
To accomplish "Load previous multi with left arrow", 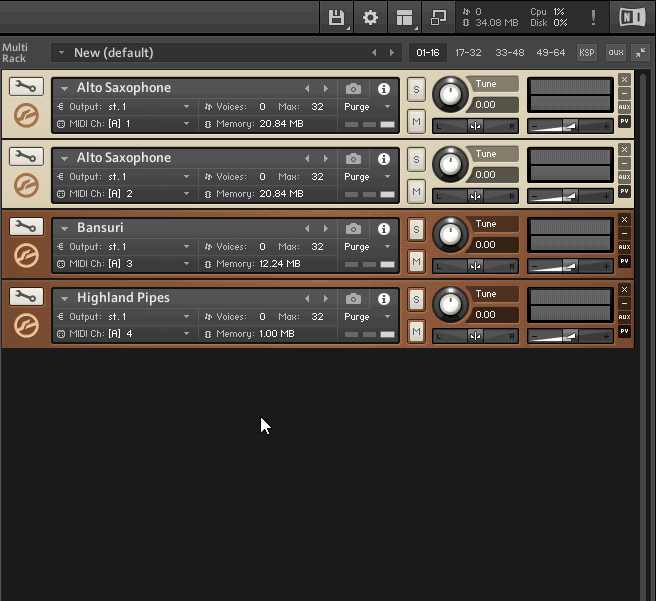I will tap(374, 53).
